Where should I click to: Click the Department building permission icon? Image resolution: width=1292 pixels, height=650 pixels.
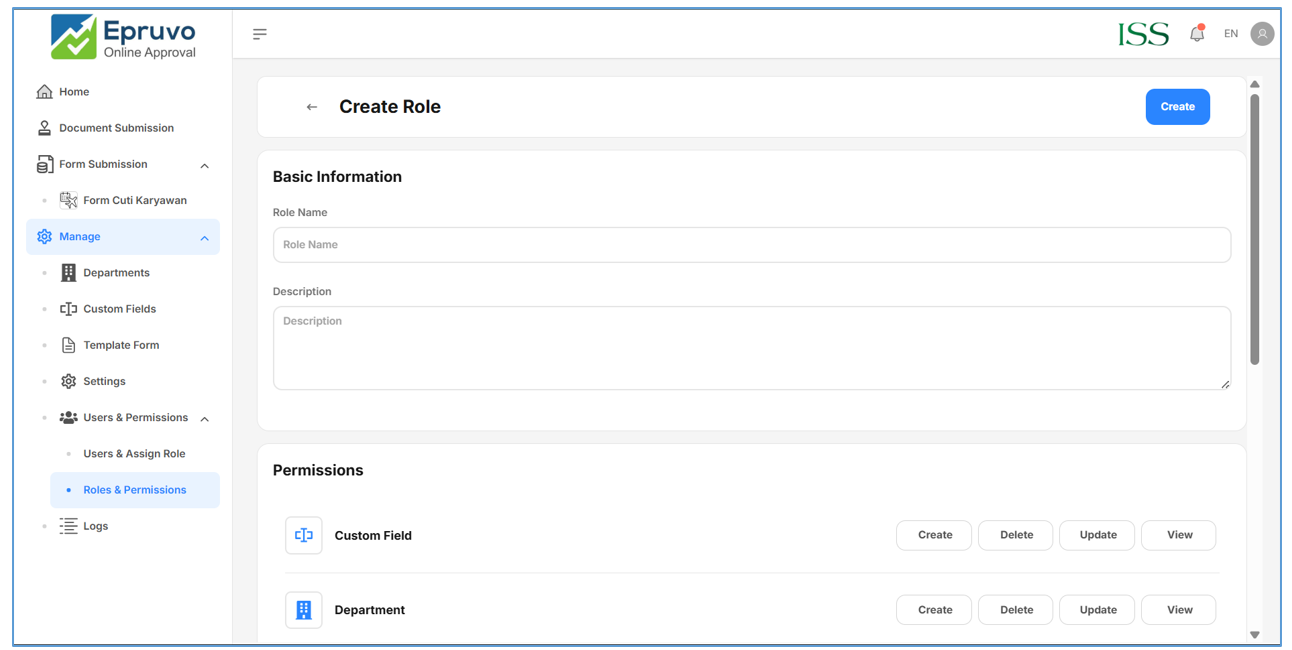click(304, 610)
